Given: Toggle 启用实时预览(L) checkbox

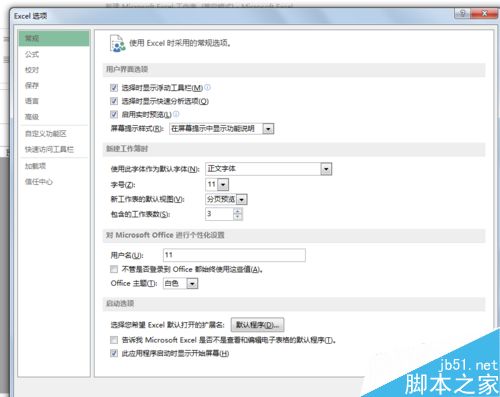Looking at the screenshot, I should [x=114, y=115].
